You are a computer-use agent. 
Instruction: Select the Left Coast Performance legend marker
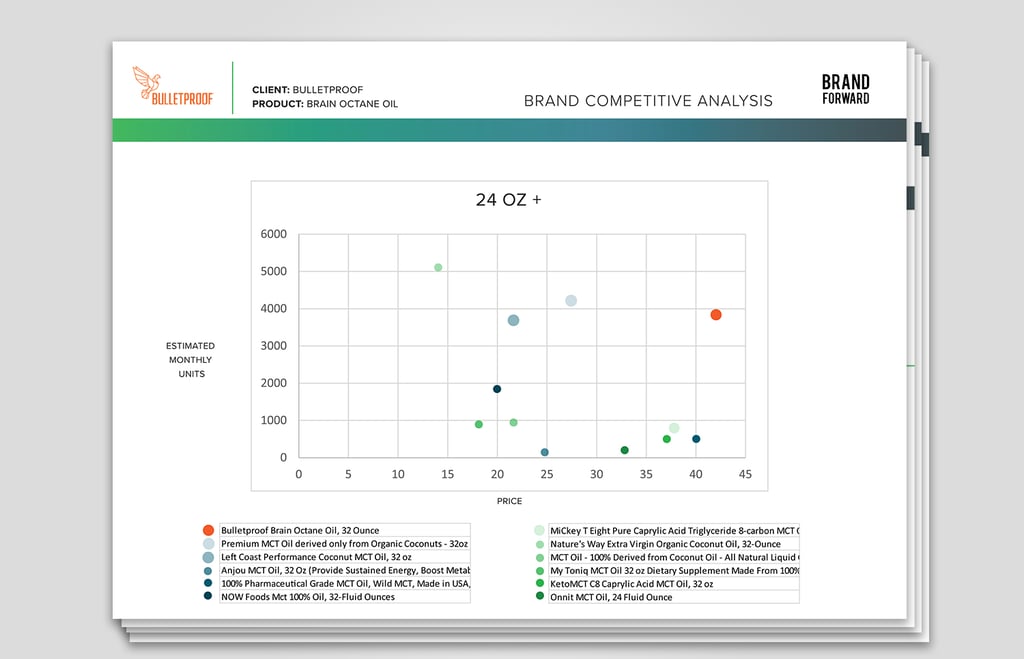(x=208, y=557)
